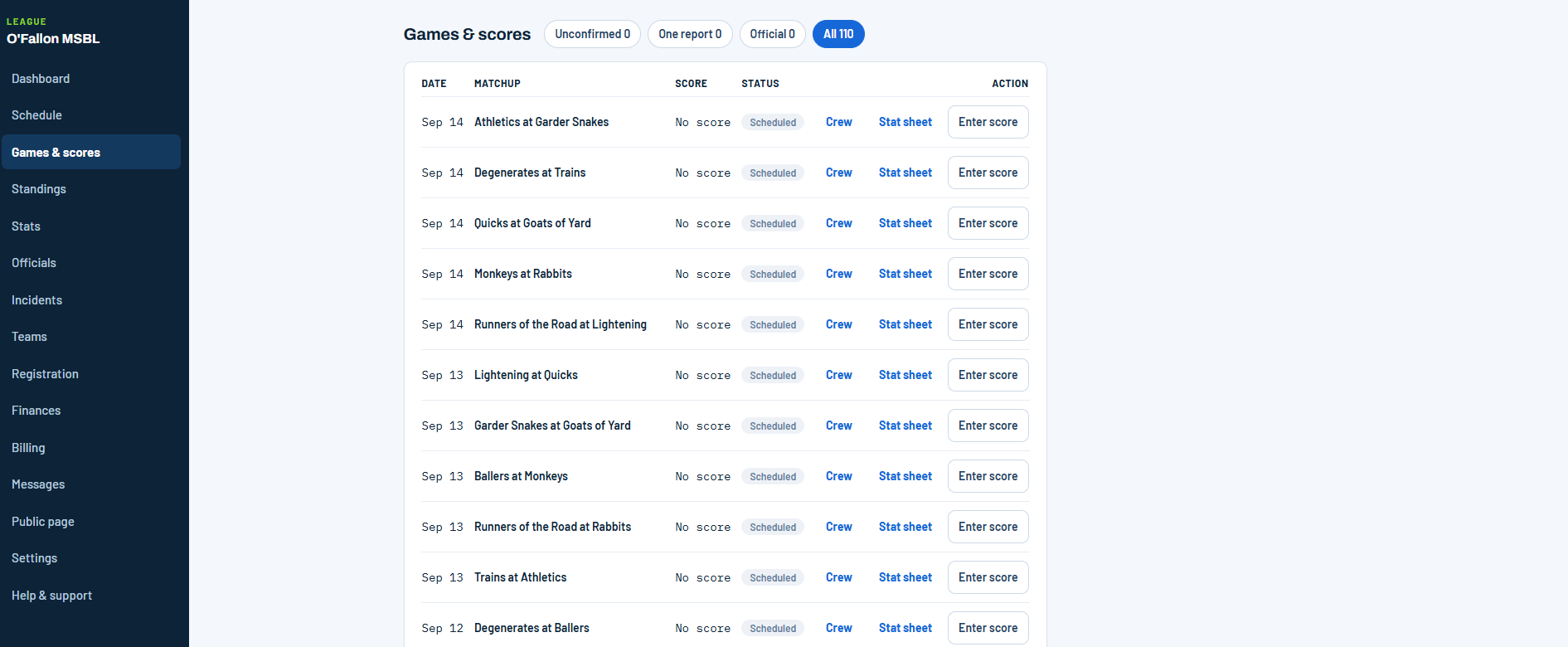Viewport: 1568px width, 647px height.
Task: Open the Dashboard page in sidebar
Action: pos(91,79)
